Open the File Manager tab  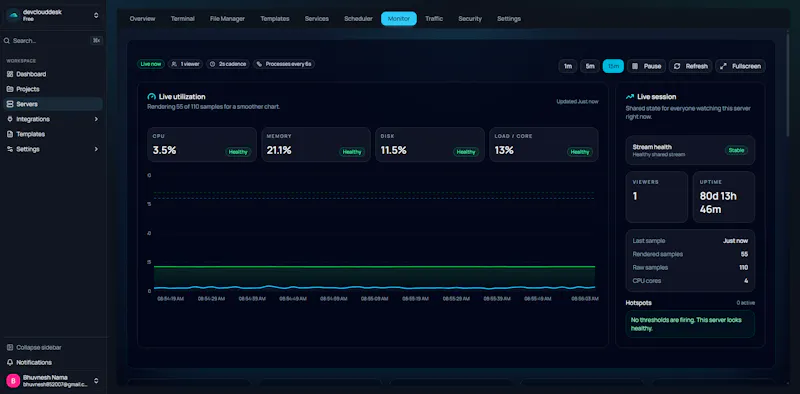coord(227,19)
